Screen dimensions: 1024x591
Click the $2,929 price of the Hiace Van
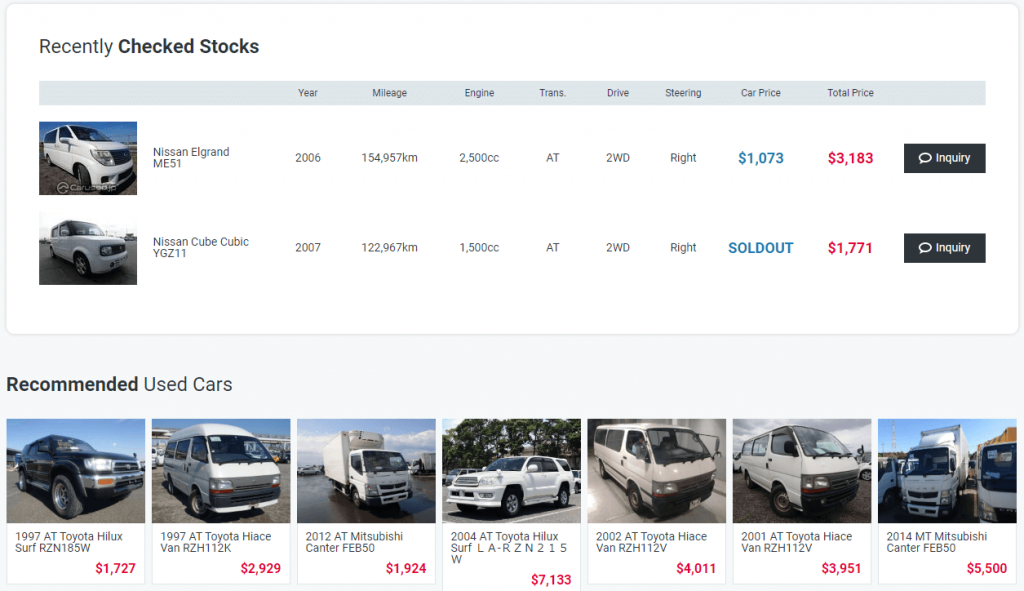tap(260, 569)
